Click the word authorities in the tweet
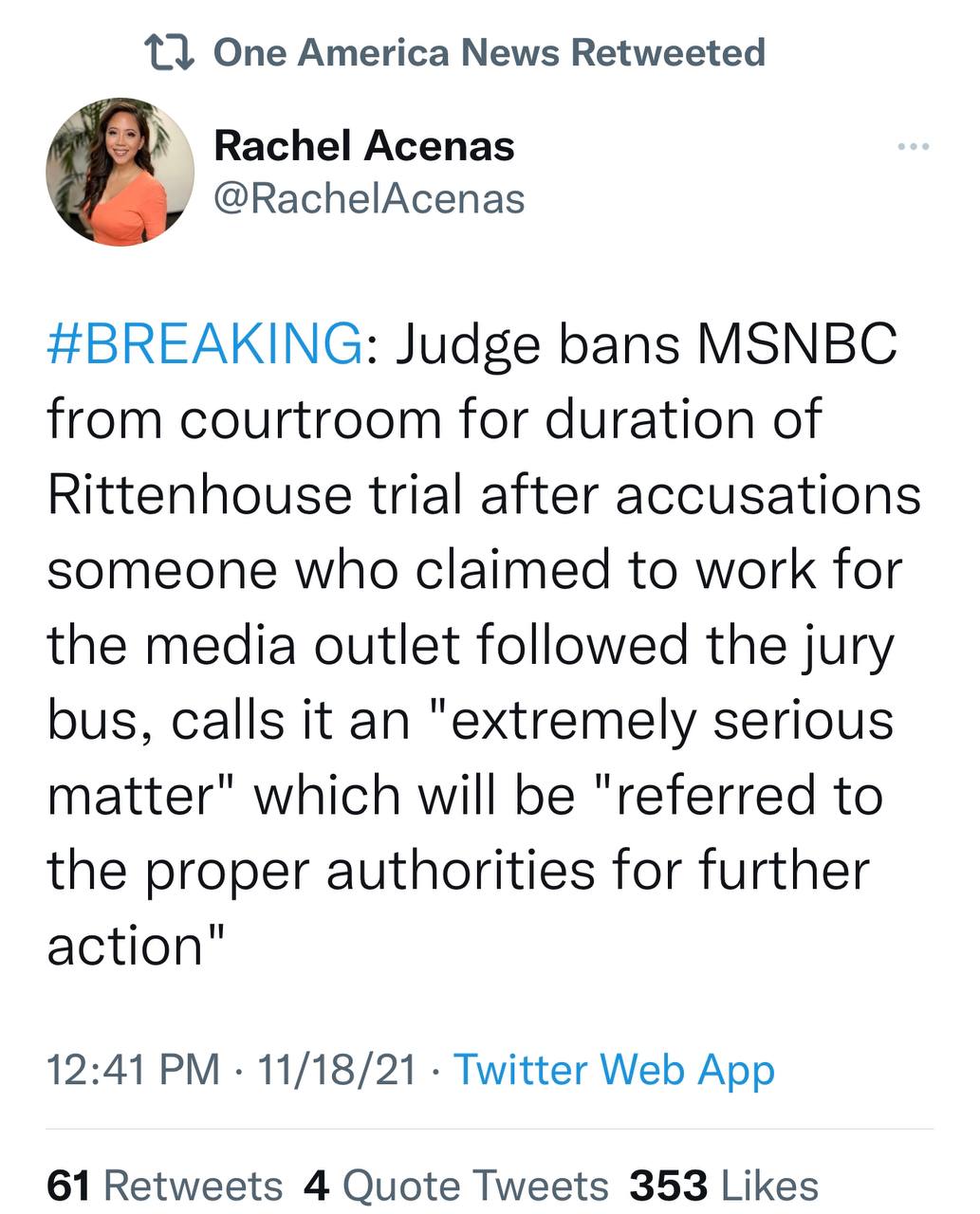 pyautogui.click(x=460, y=870)
